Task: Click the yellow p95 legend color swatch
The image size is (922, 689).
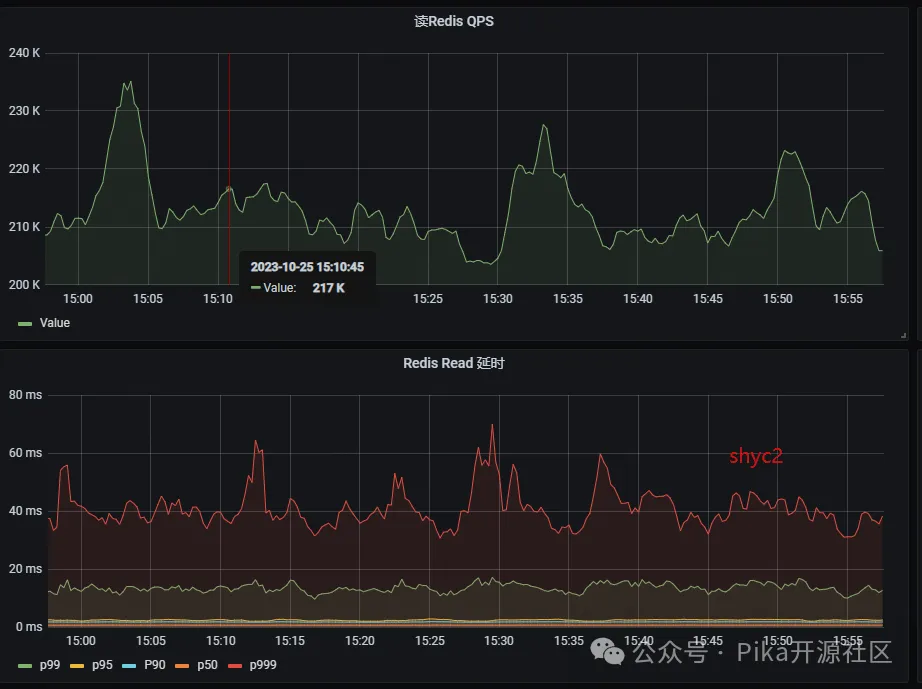Action: click(77, 666)
